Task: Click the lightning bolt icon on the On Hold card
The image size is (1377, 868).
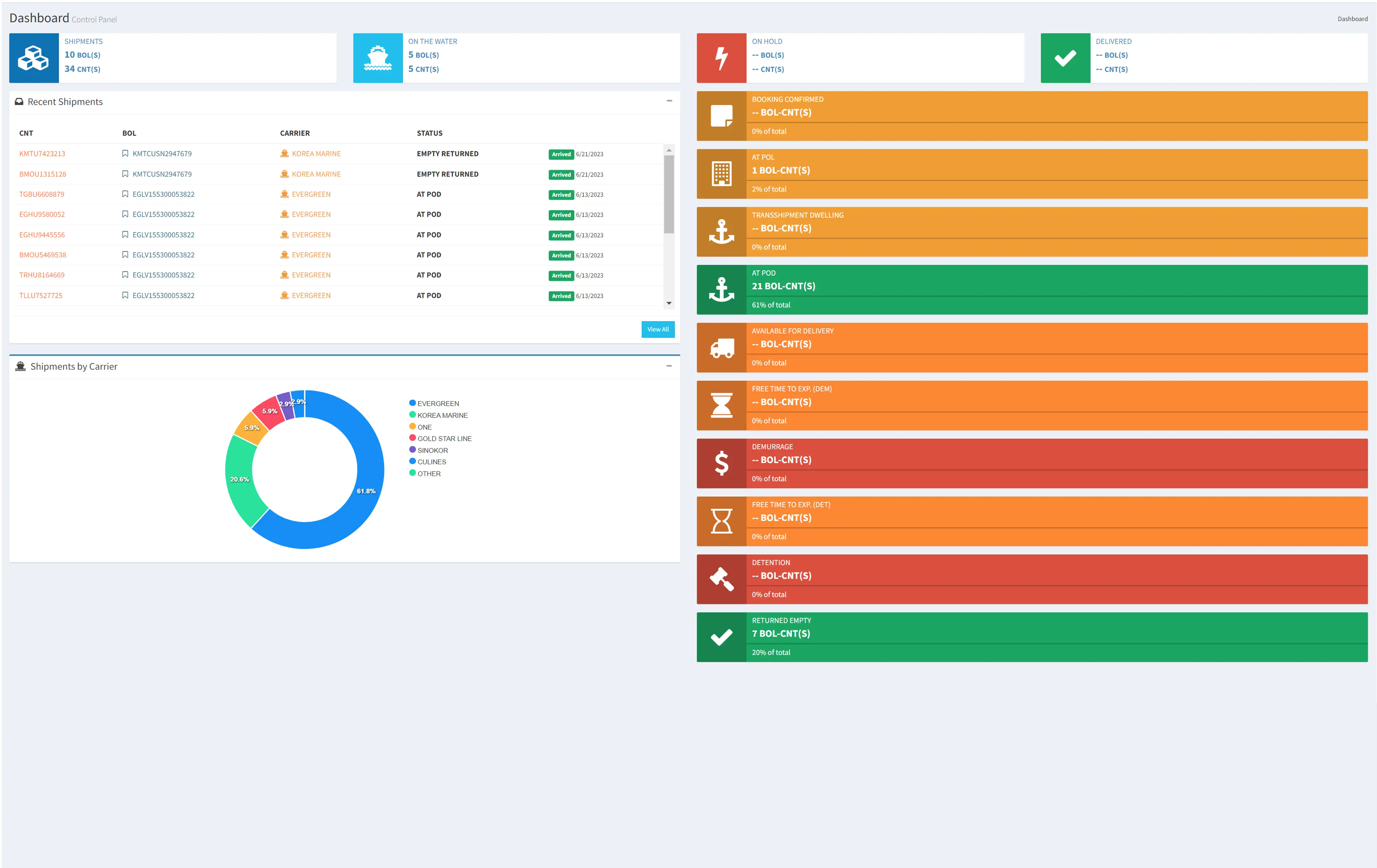Action: 721,57
